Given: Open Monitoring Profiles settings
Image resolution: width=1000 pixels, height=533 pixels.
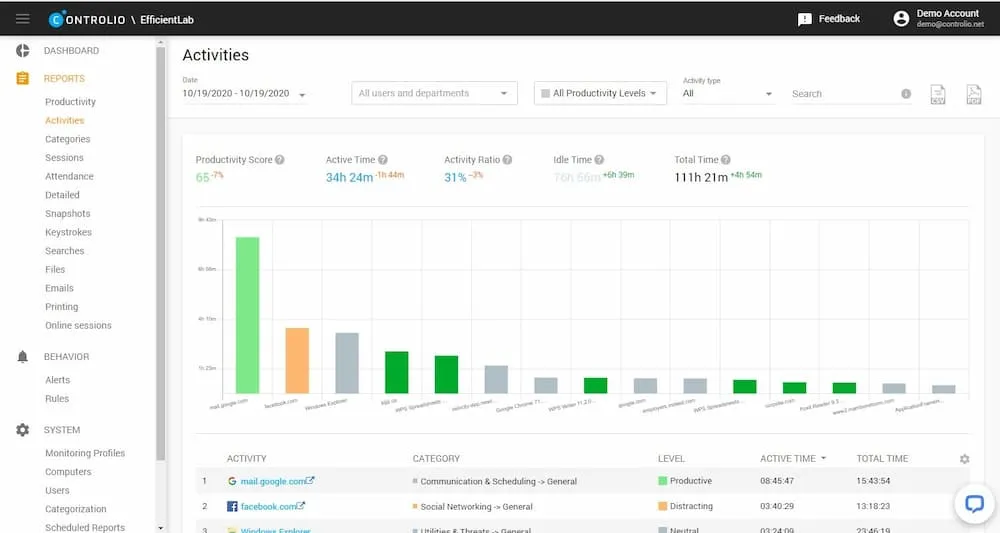Looking at the screenshot, I should coord(85,453).
